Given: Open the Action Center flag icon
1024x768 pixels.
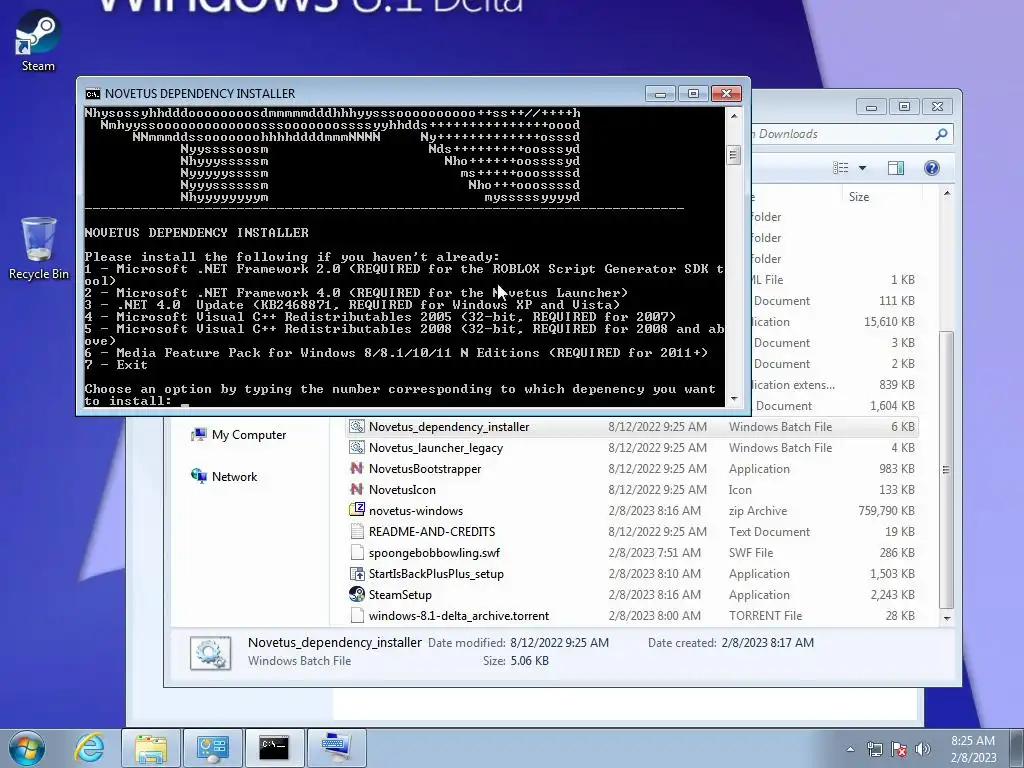Looking at the screenshot, I should pos(899,749).
